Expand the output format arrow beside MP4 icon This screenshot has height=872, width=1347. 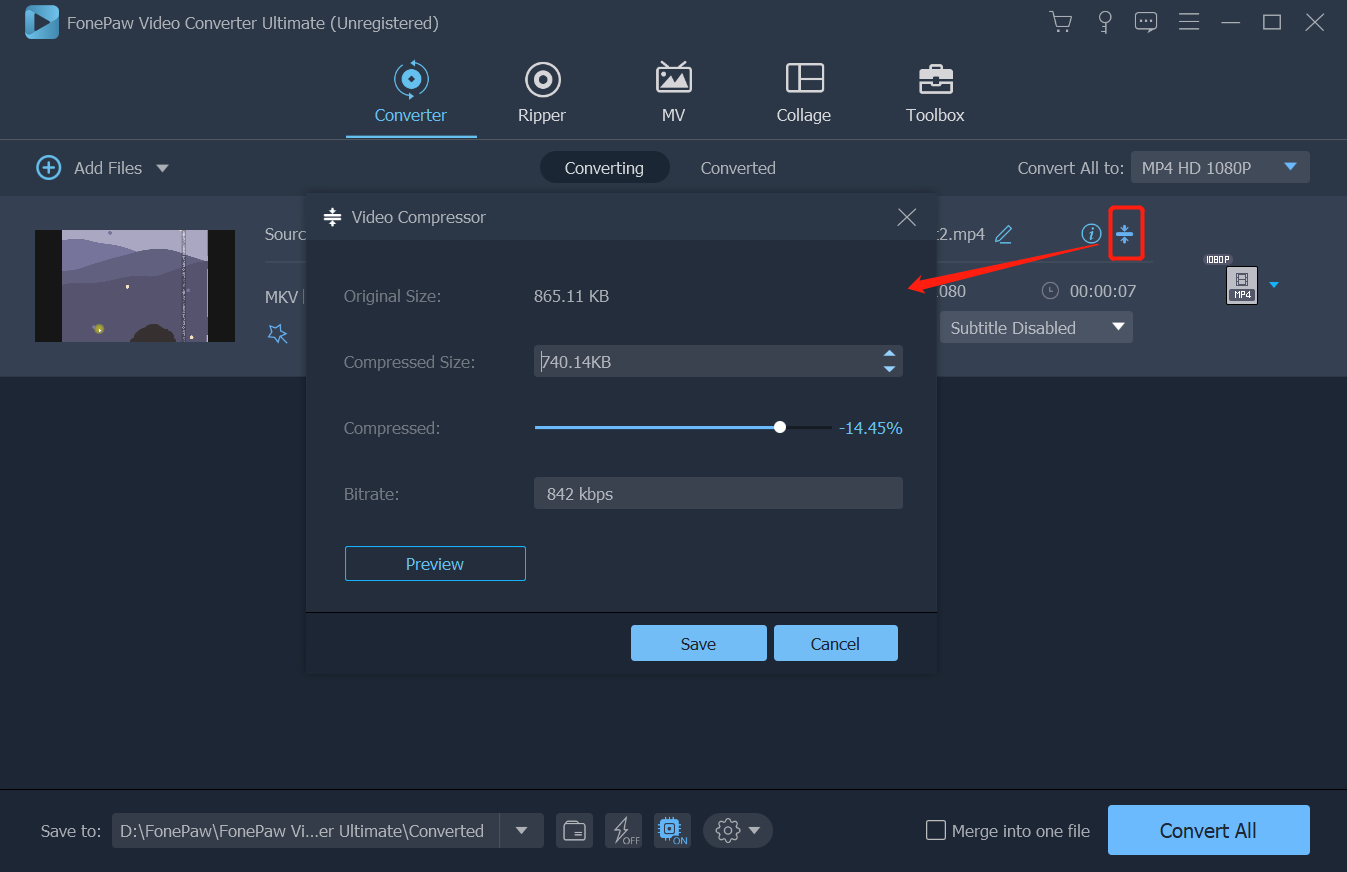[x=1274, y=285]
